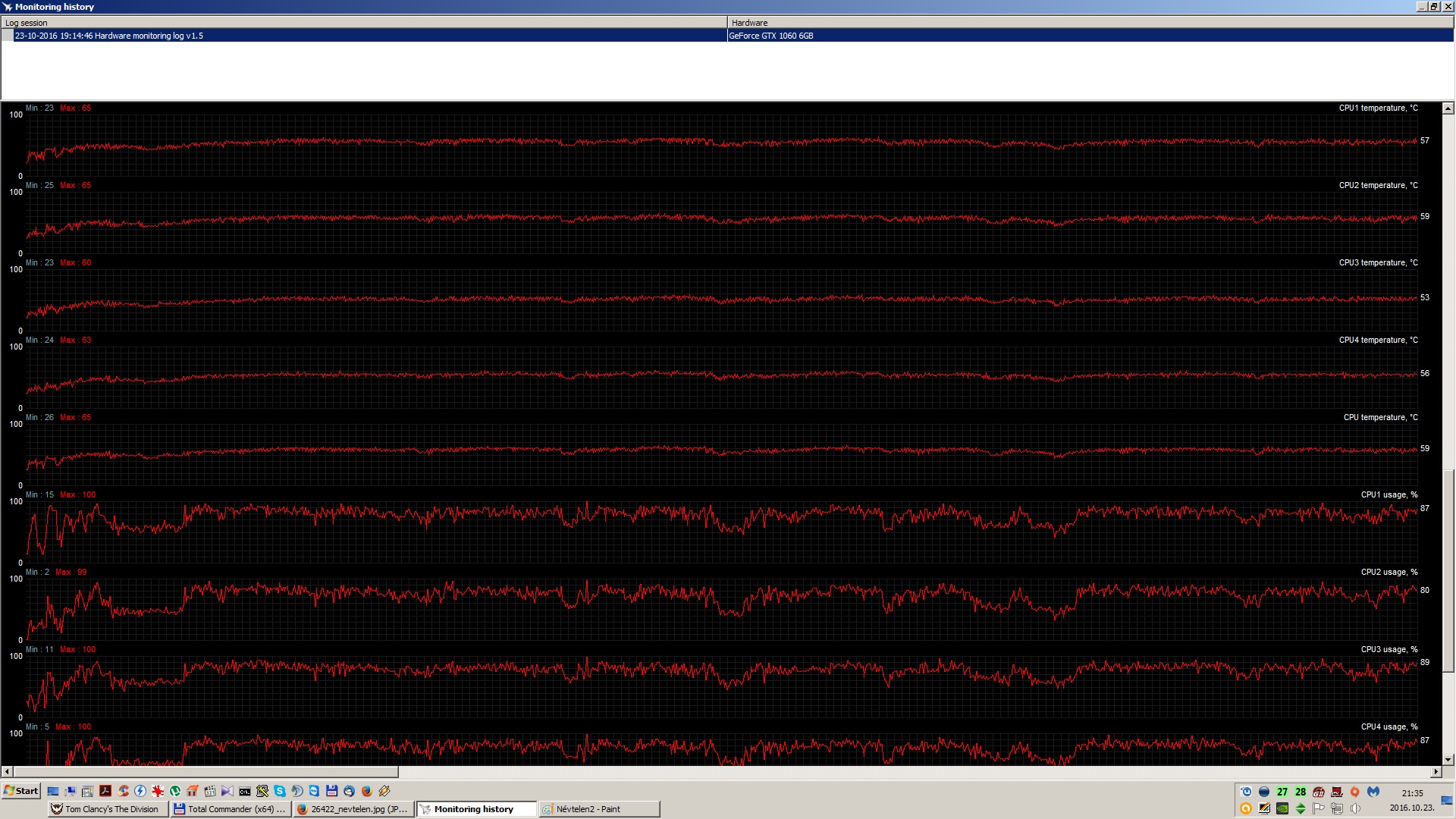Open the Origin tray icon
Viewport: 1456px width, 819px height.
[1355, 792]
